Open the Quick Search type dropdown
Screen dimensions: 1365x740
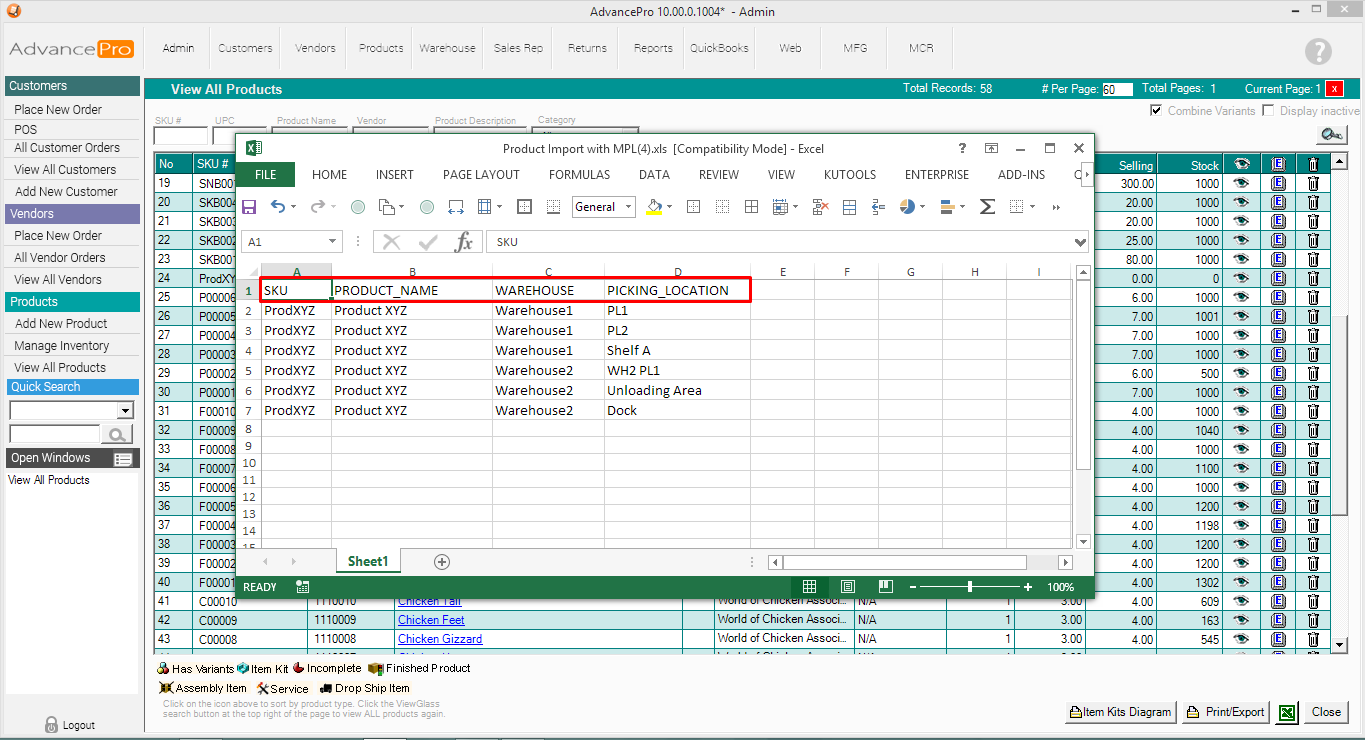125,411
